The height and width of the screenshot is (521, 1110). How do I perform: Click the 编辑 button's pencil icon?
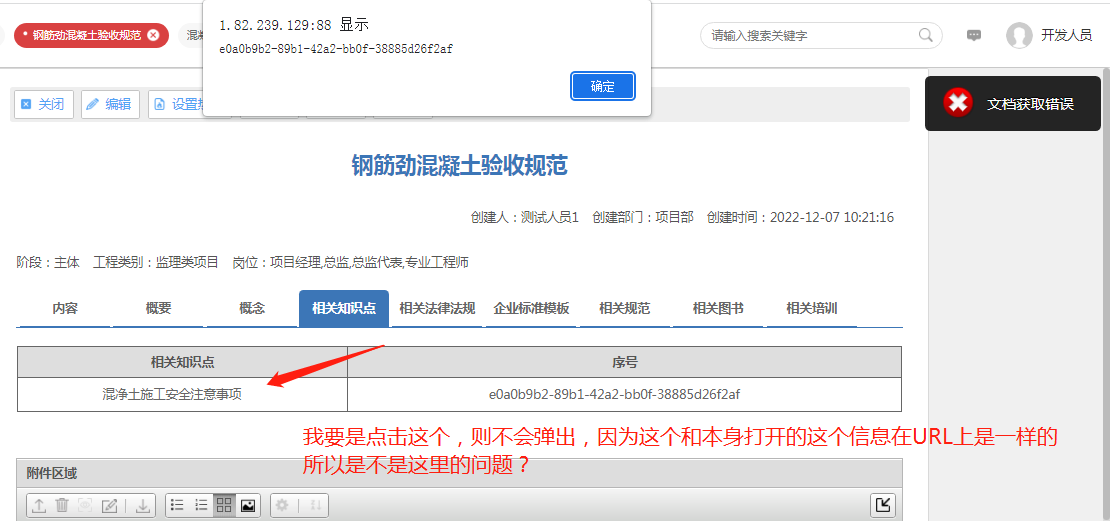tap(92, 105)
